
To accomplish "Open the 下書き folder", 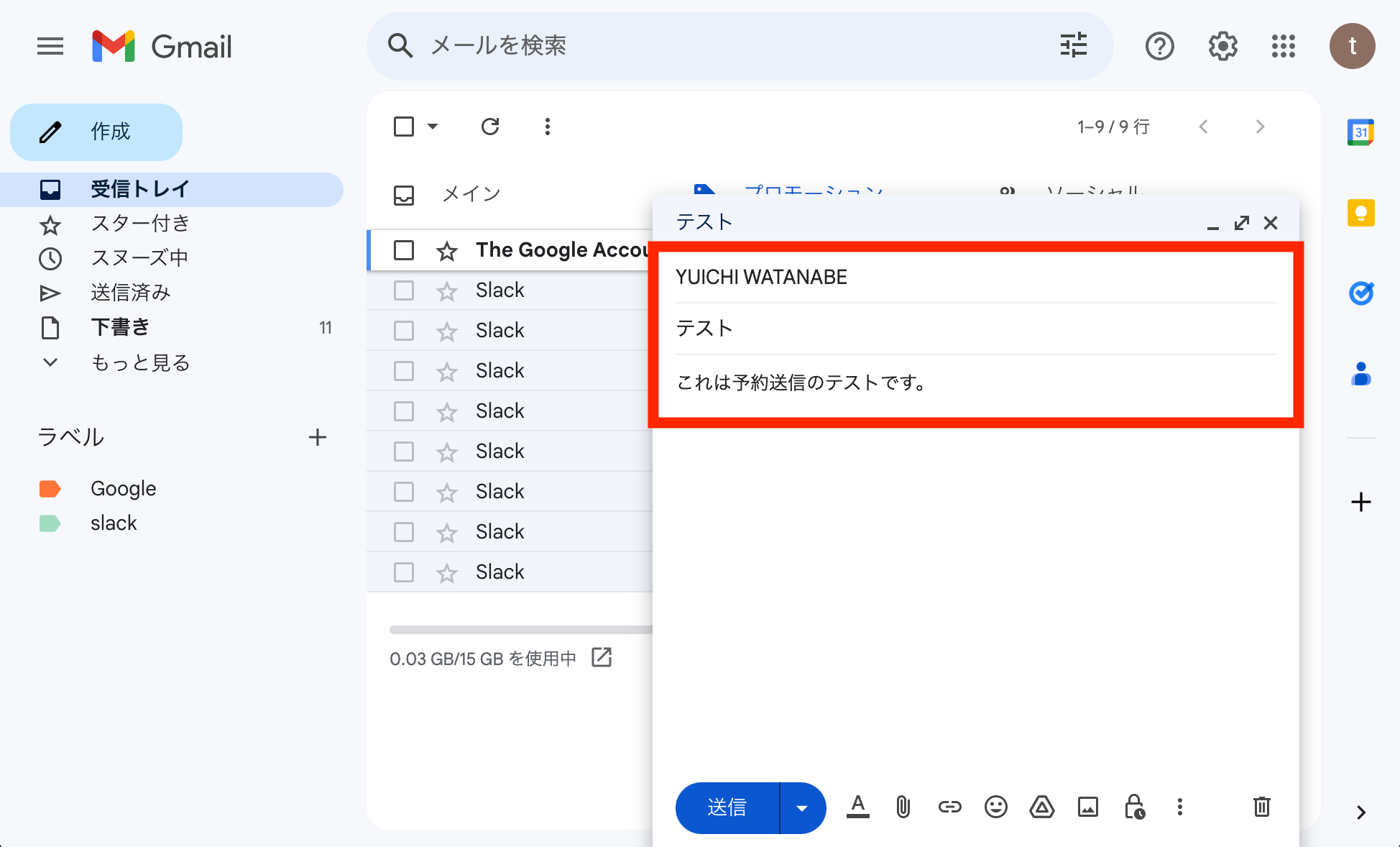I will 172,327.
